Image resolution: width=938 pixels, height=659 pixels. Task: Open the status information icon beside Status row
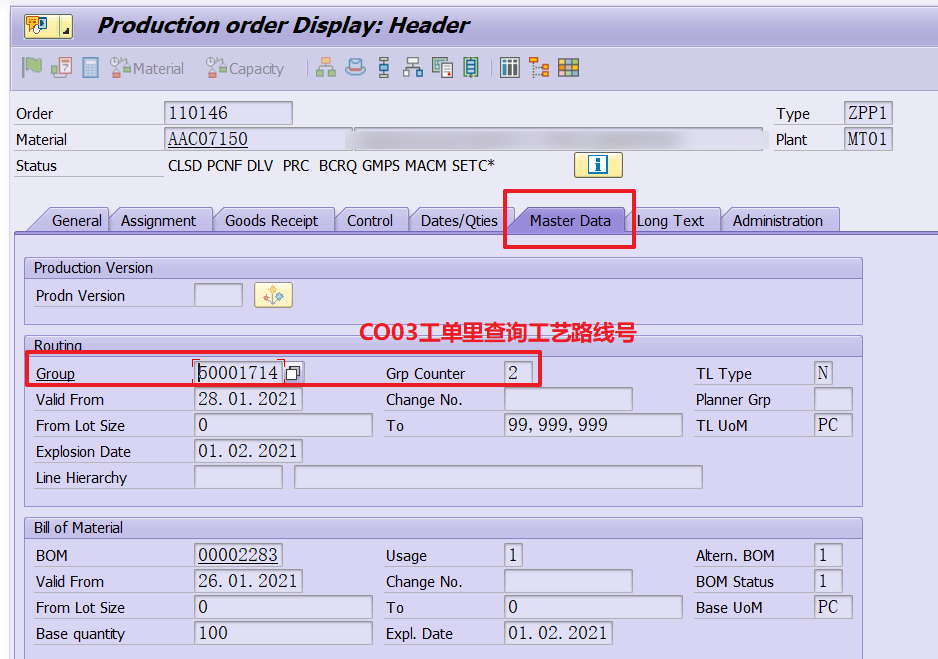pyautogui.click(x=598, y=165)
